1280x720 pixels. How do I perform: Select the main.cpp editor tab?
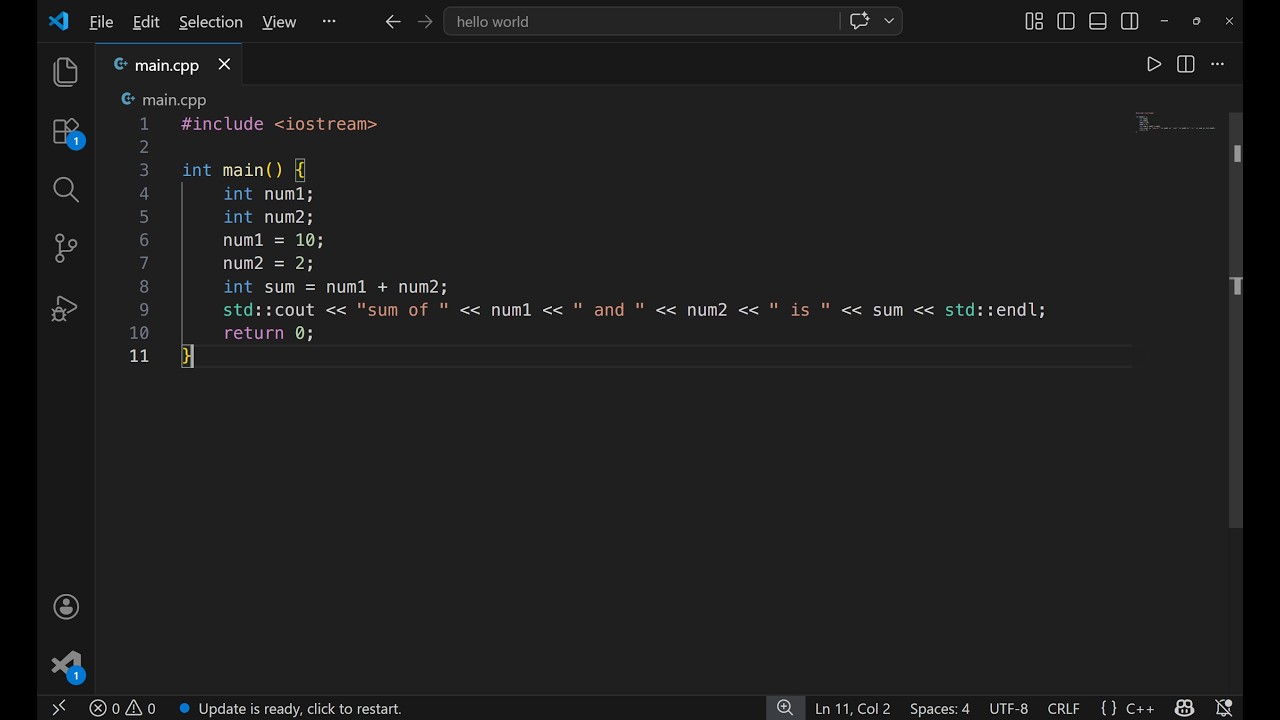pos(166,65)
